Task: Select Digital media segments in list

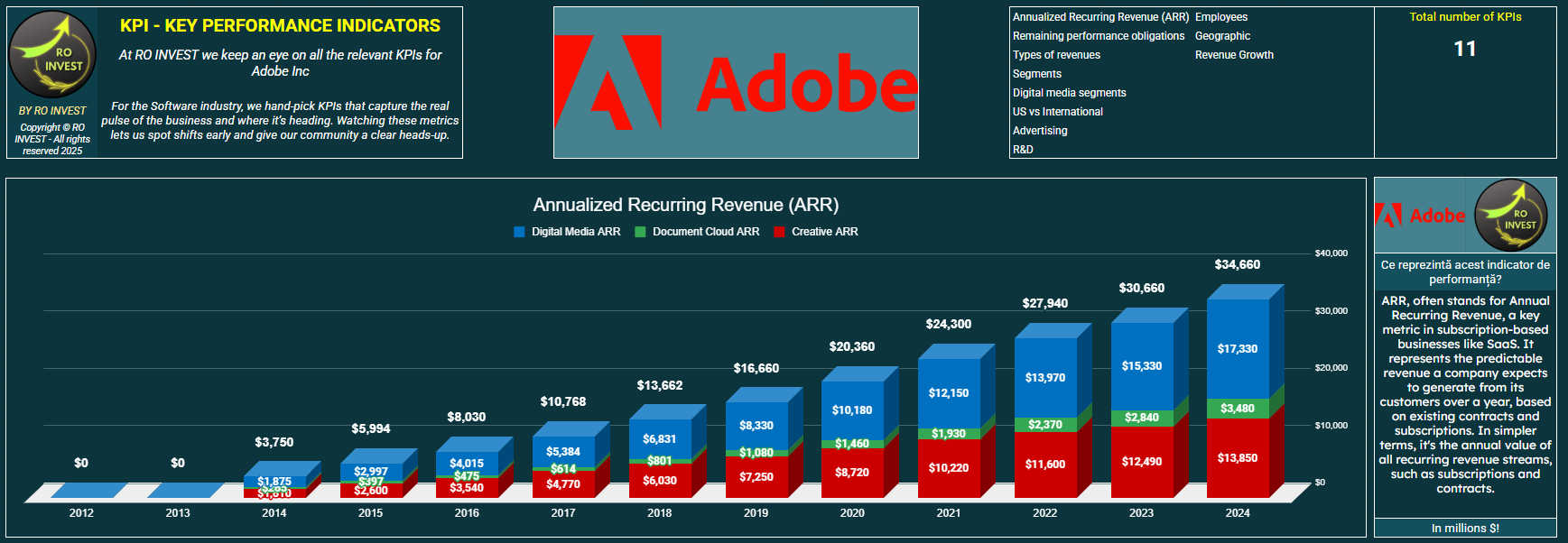Action: [x=1069, y=93]
